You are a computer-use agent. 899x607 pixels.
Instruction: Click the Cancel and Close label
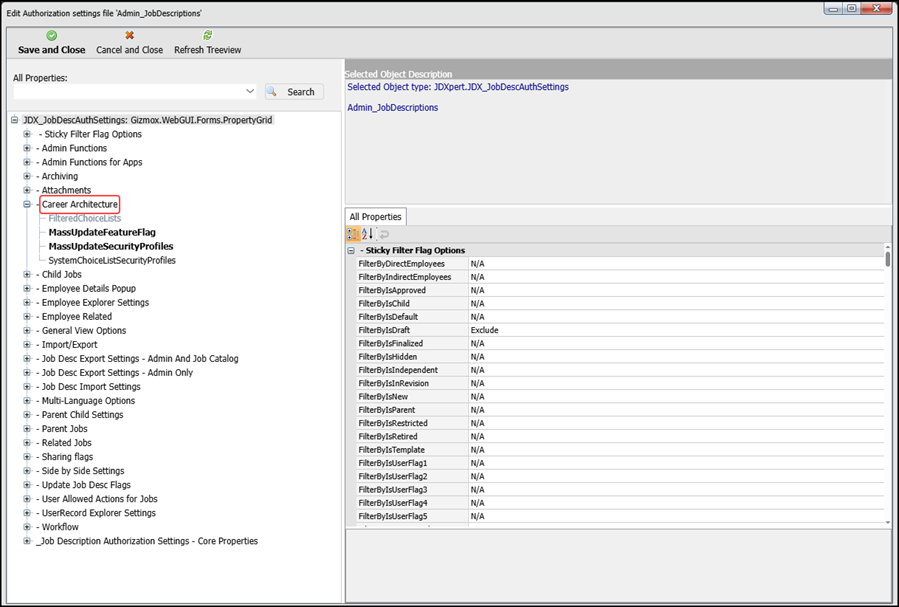point(130,50)
